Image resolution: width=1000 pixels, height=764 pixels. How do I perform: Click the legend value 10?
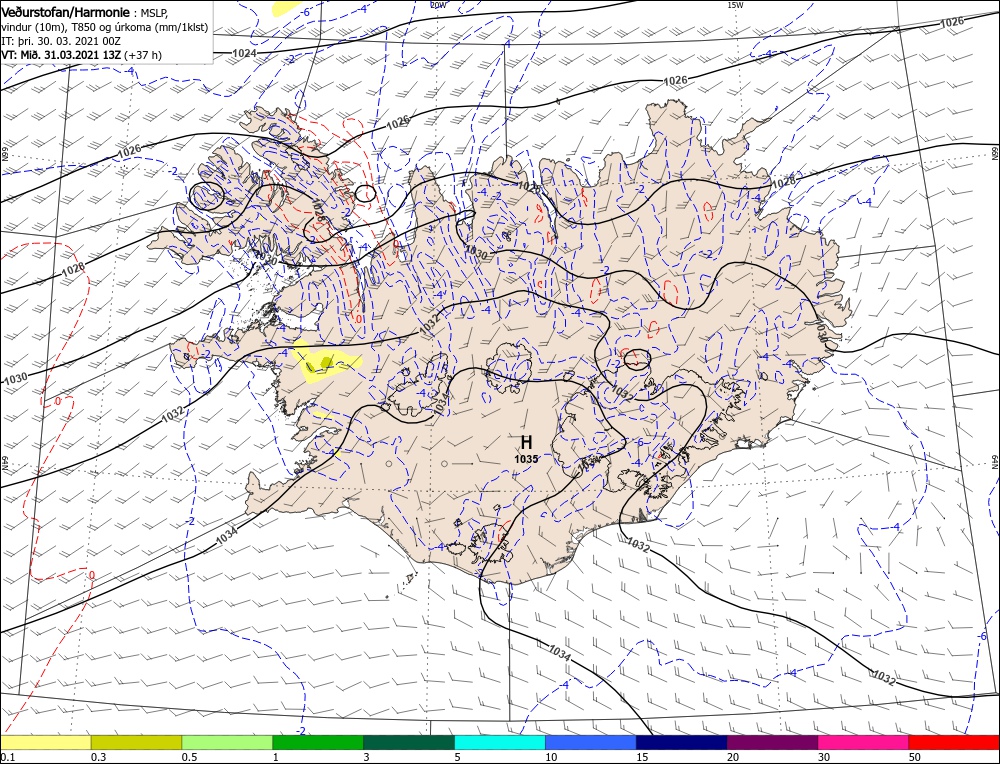click(552, 757)
